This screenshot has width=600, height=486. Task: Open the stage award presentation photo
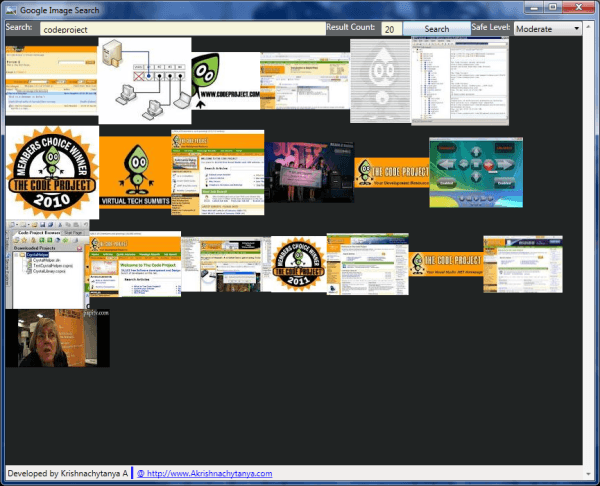click(309, 171)
